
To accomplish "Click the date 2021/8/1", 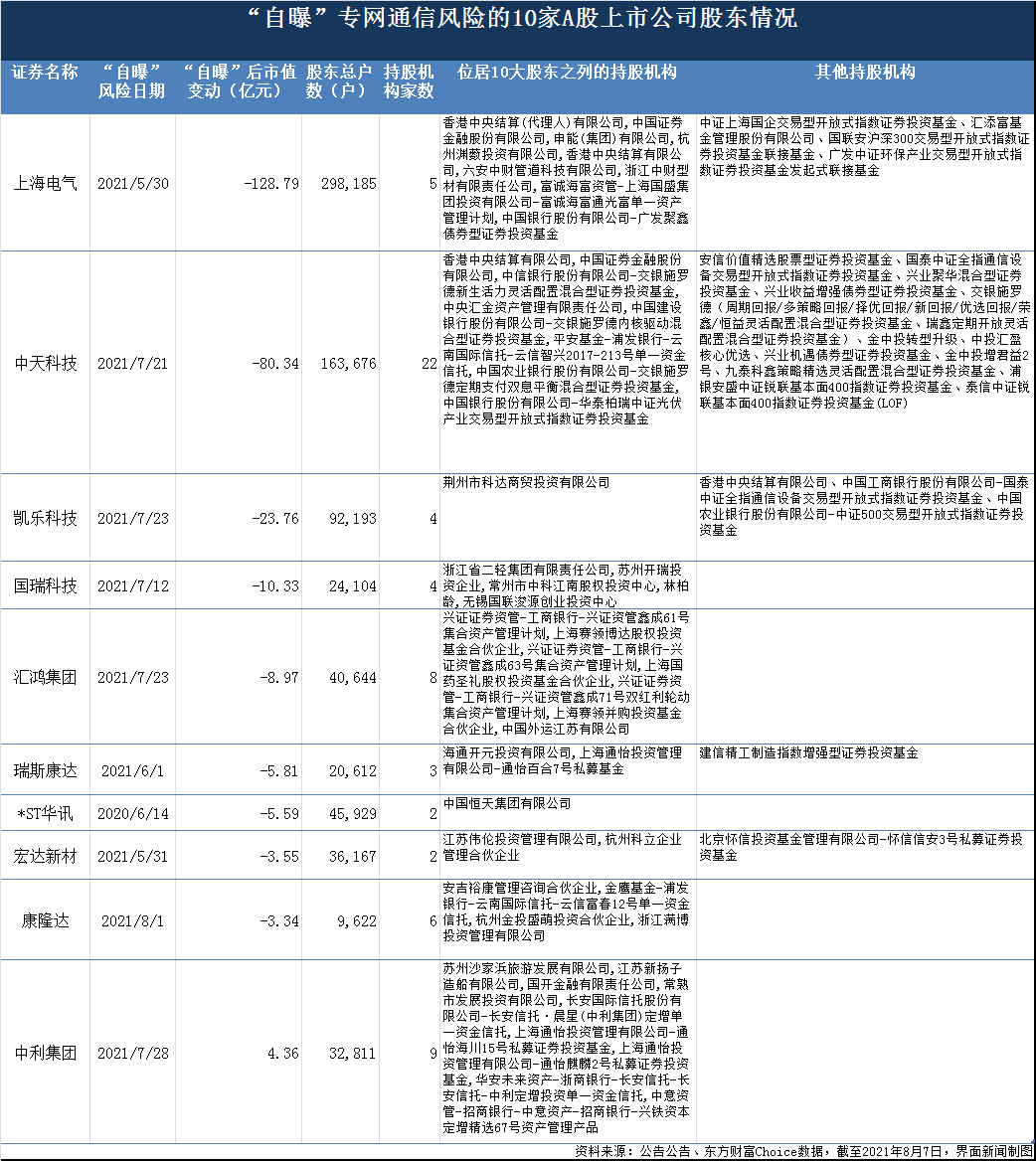I will (132, 921).
